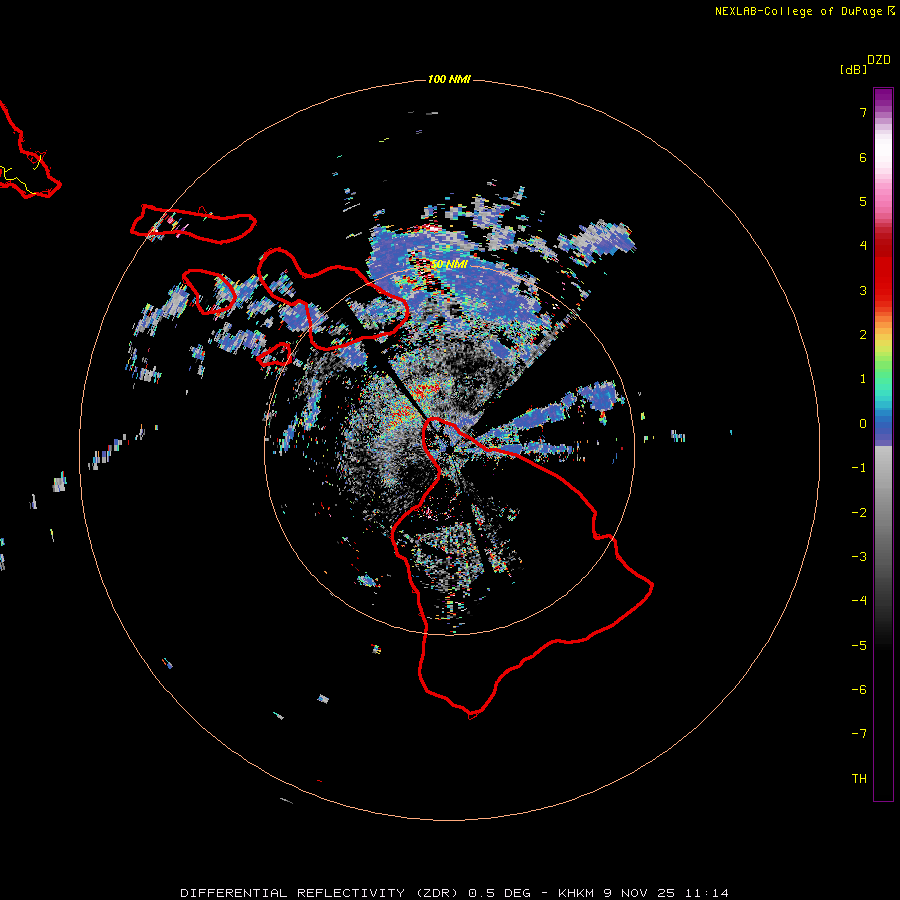Click the 100 NMI range ring label
The height and width of the screenshot is (900, 900).
coord(449,79)
